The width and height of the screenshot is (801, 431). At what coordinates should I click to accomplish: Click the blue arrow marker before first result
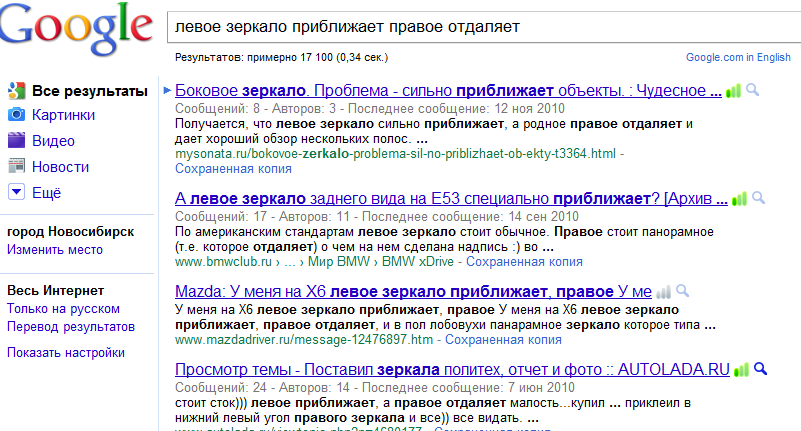click(x=167, y=90)
